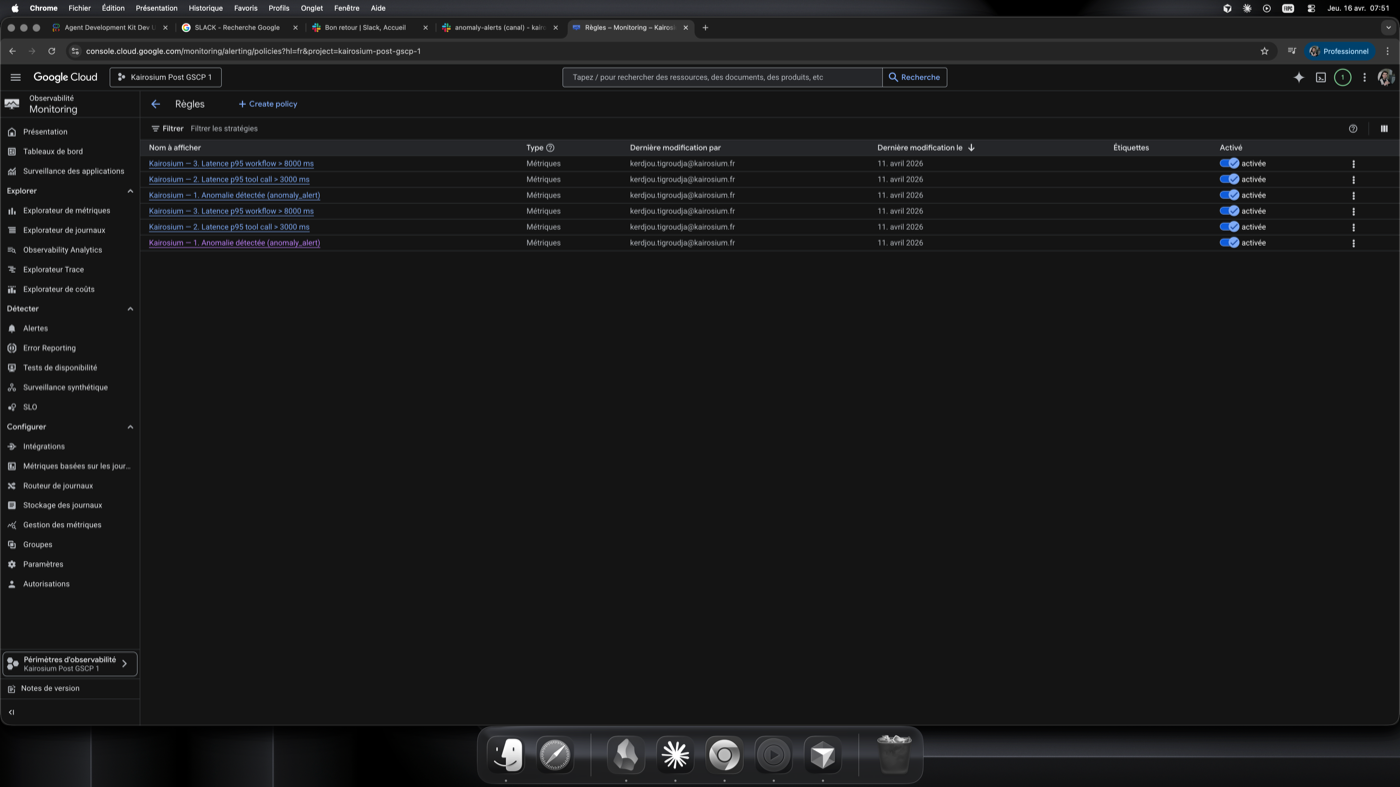Open the Favoris menu in menu bar
The height and width of the screenshot is (787, 1400).
(246, 8)
